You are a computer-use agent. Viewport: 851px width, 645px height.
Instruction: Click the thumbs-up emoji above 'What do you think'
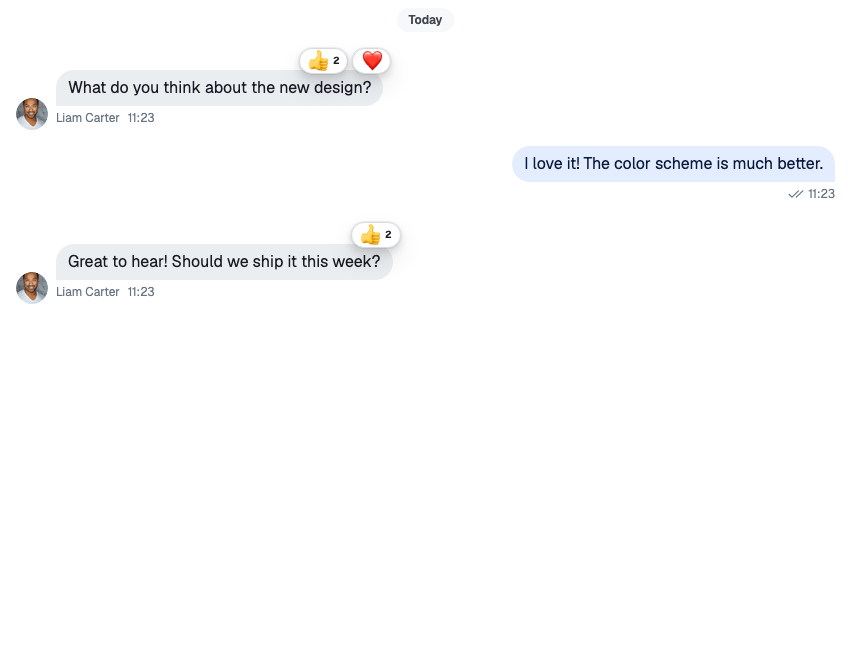tap(319, 61)
